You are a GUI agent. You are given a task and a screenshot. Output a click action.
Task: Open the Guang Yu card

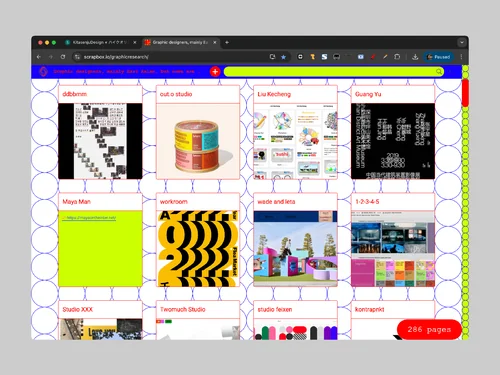pos(393,132)
